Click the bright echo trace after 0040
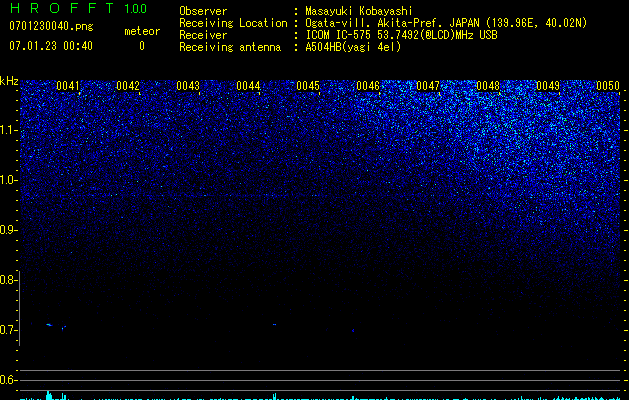629x400 pixels. [x=49, y=325]
